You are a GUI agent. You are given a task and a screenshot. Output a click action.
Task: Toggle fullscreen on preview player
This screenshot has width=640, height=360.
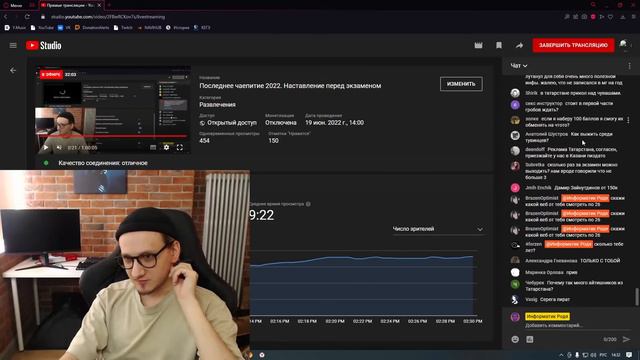[180, 147]
